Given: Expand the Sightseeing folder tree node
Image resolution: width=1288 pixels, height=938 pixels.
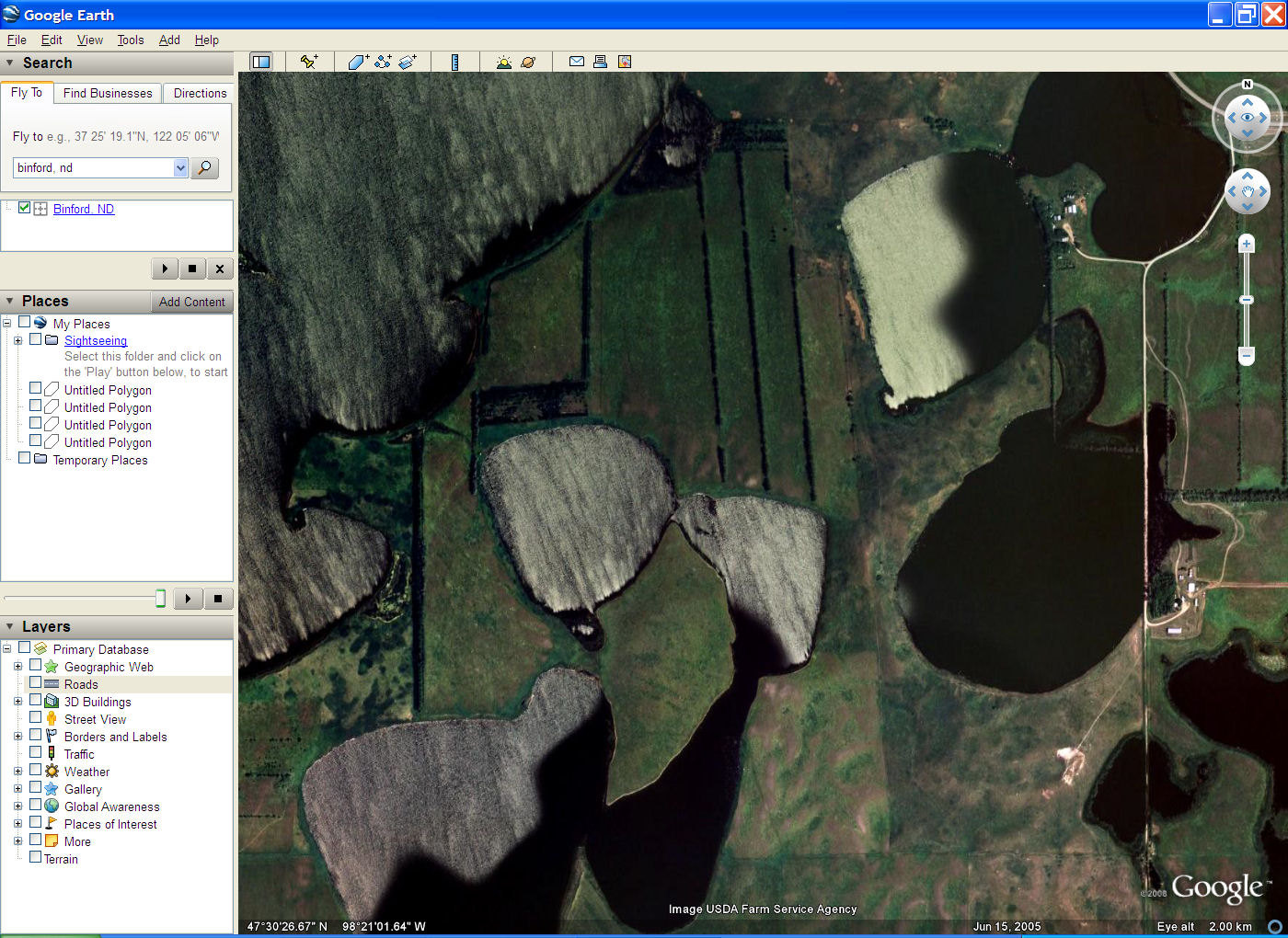Looking at the screenshot, I should tap(17, 340).
